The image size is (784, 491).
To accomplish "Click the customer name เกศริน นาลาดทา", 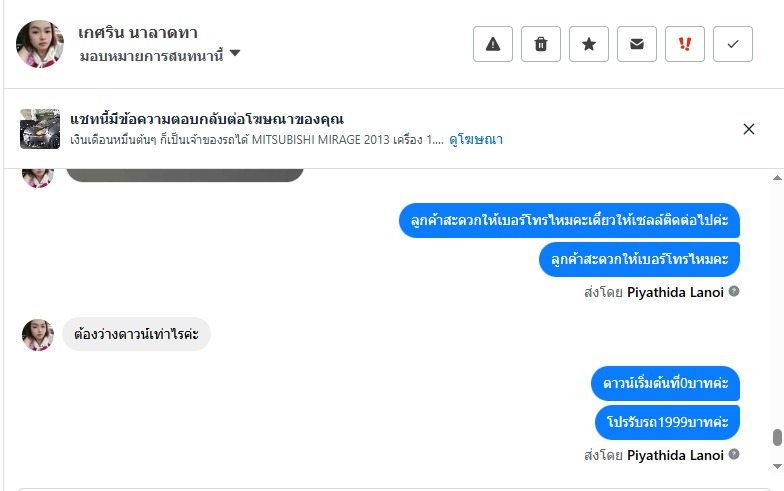I will tap(137, 33).
